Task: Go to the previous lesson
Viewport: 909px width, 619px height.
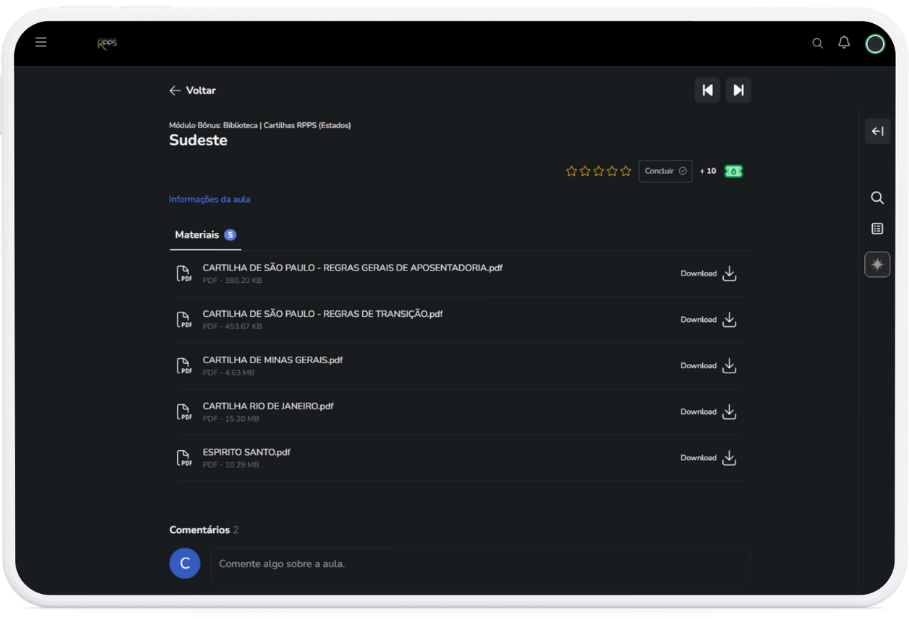Action: click(707, 90)
